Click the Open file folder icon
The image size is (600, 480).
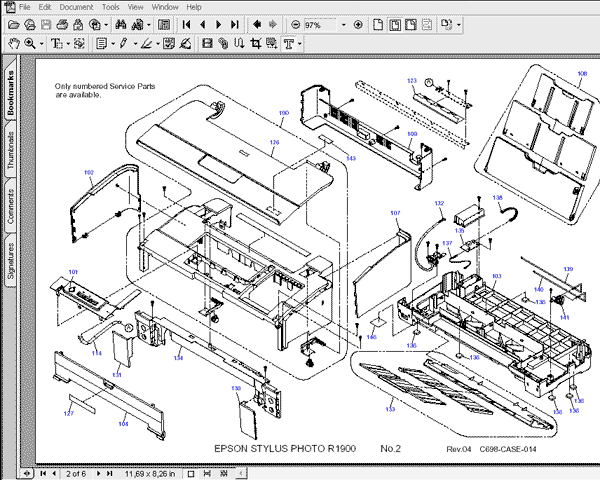13,25
